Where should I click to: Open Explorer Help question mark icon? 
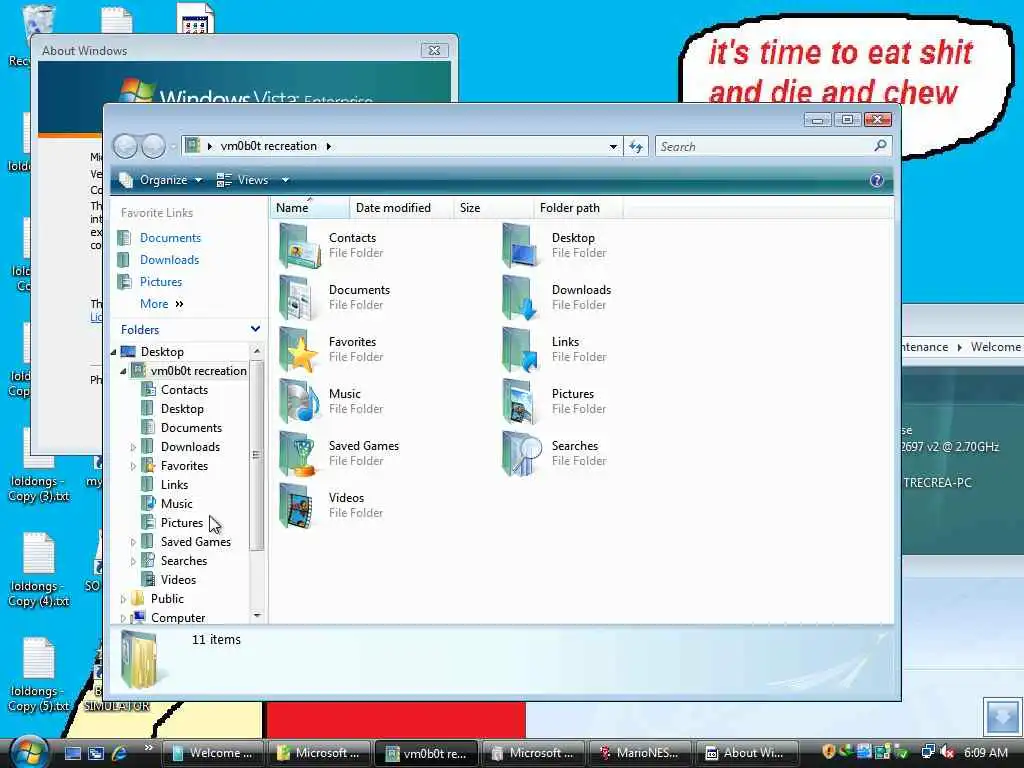coord(876,180)
